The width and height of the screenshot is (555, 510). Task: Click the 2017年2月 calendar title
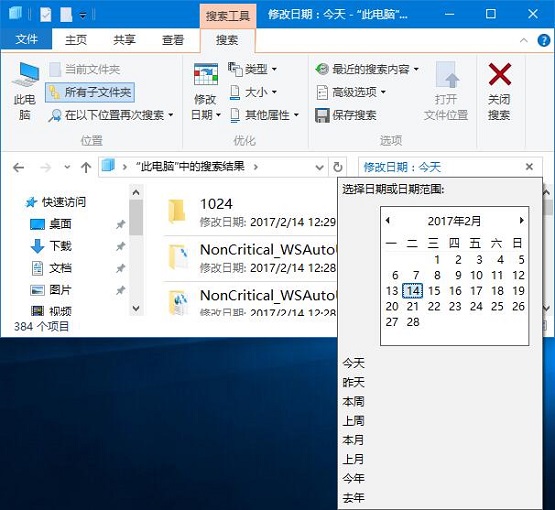[454, 221]
